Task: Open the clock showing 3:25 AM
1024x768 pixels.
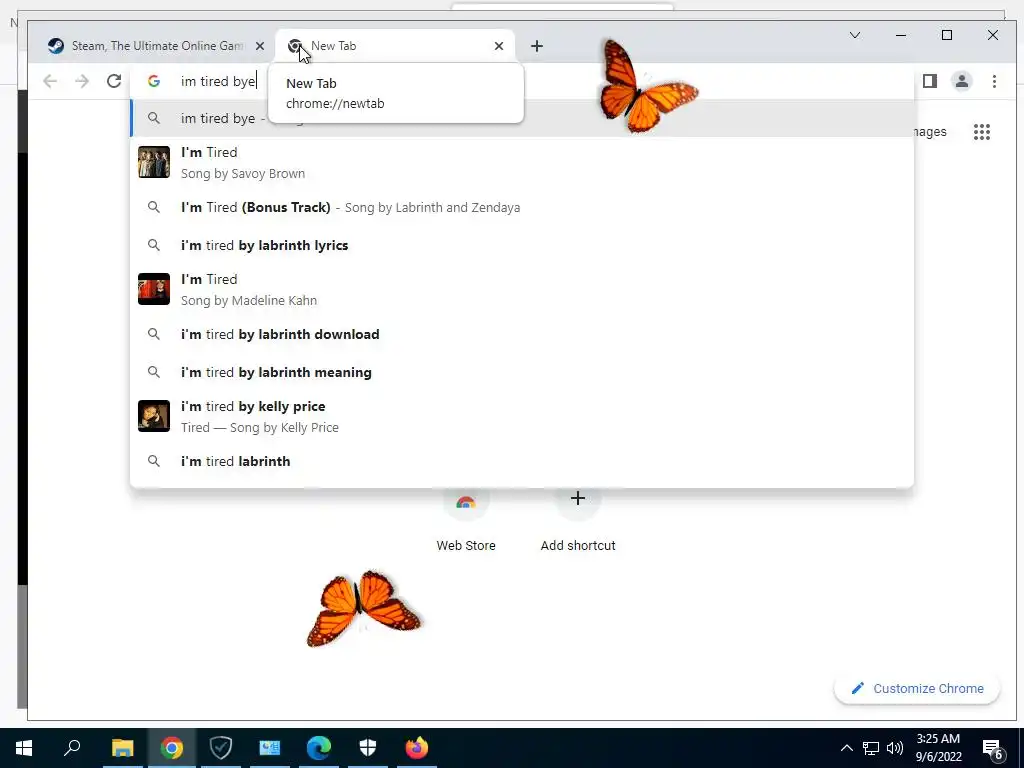Action: click(x=938, y=748)
